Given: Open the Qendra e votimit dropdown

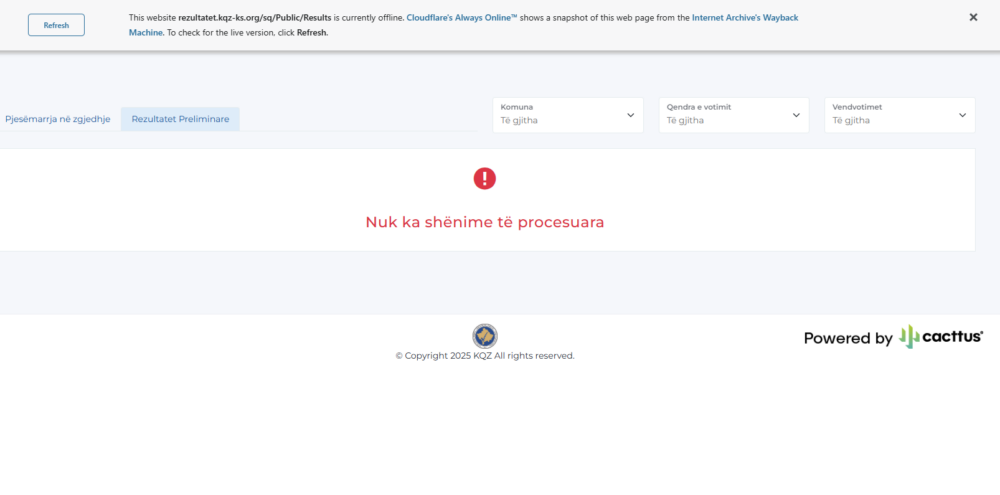Looking at the screenshot, I should pyautogui.click(x=726, y=114).
